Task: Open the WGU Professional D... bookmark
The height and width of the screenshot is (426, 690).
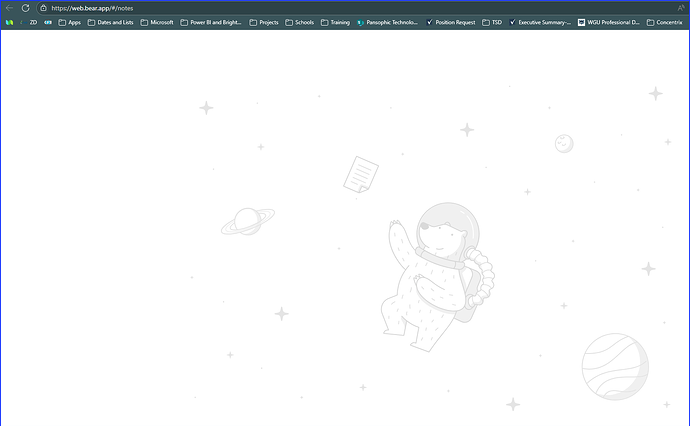Action: (x=609, y=22)
